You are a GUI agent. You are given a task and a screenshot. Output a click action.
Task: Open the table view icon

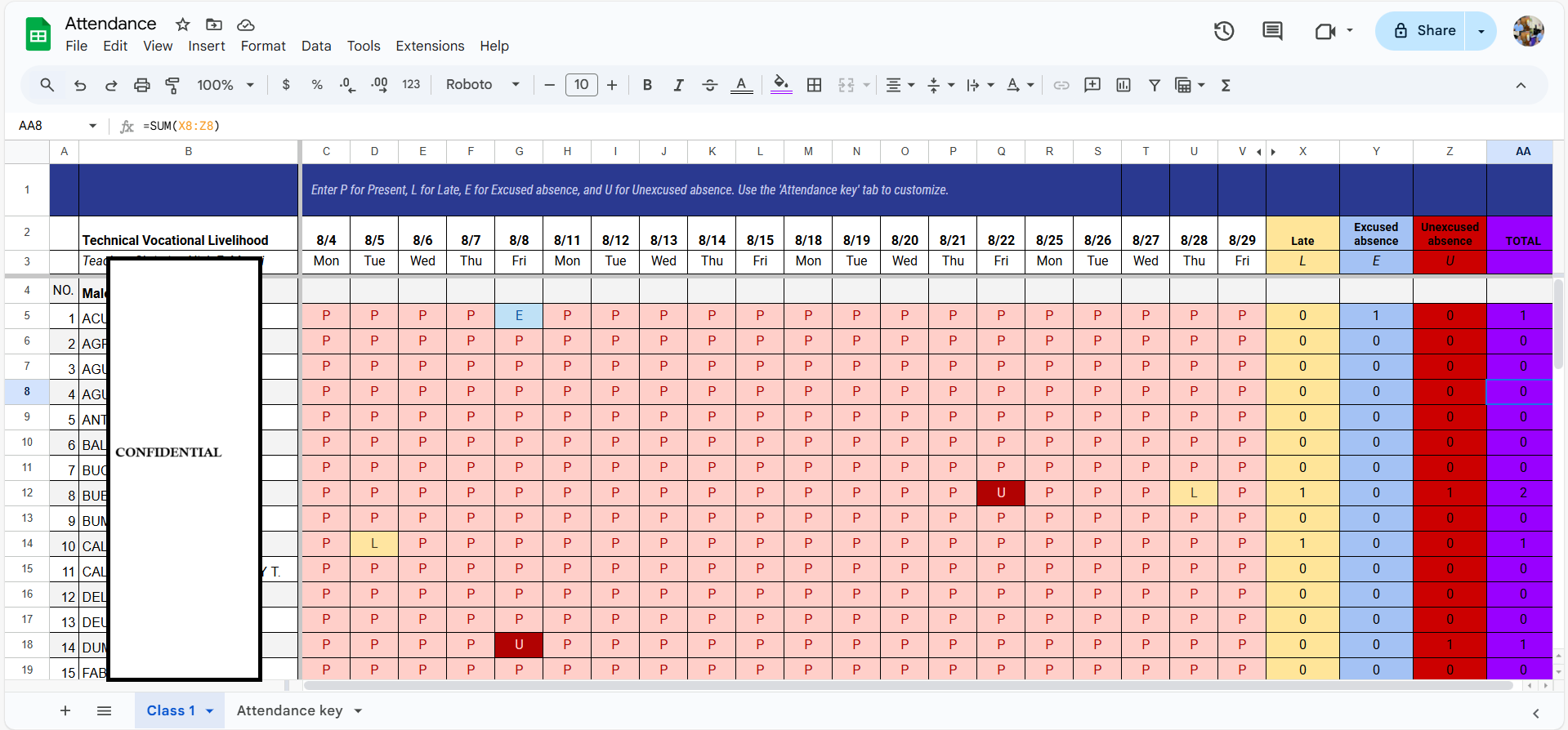[x=1183, y=85]
